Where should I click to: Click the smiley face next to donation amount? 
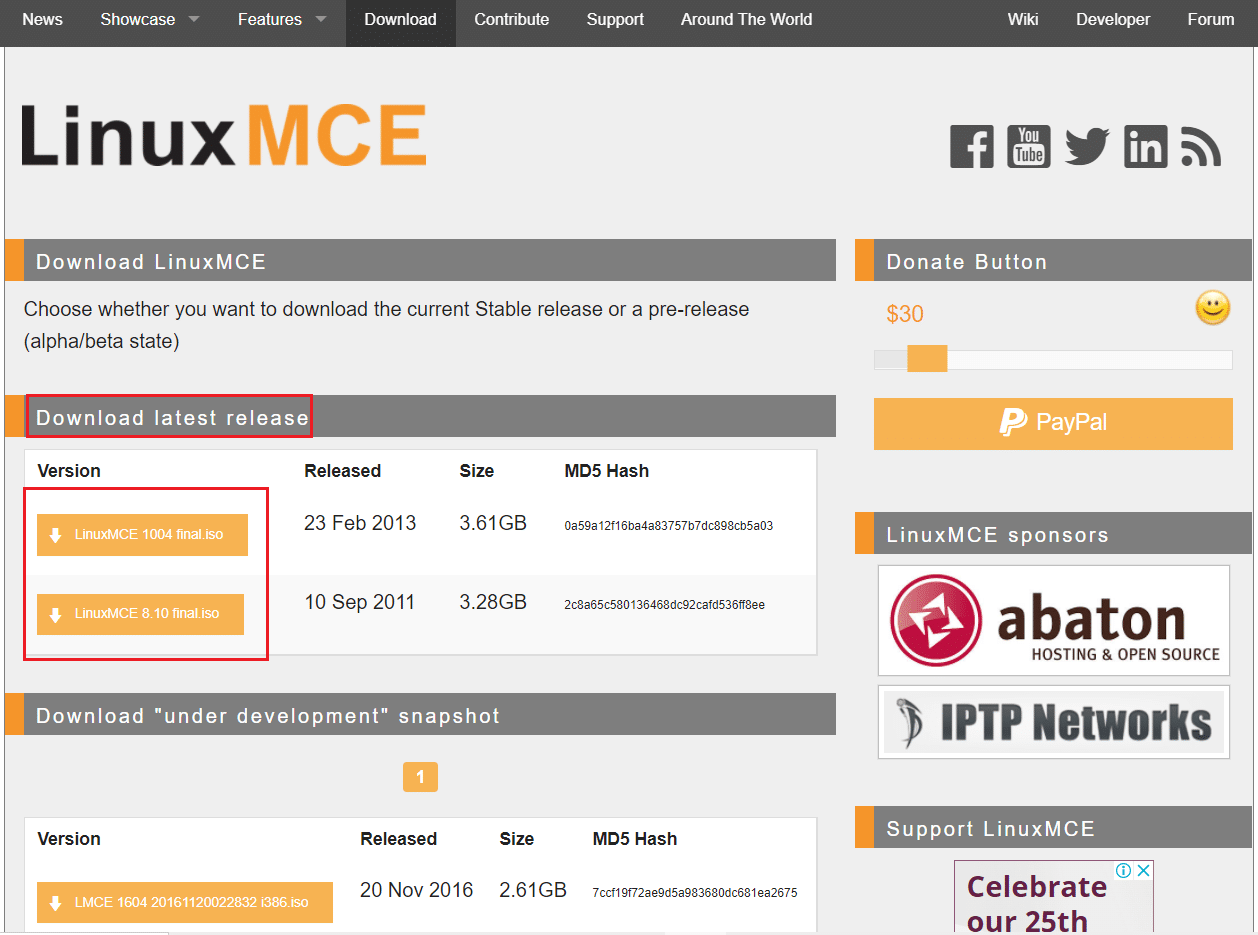[1212, 308]
